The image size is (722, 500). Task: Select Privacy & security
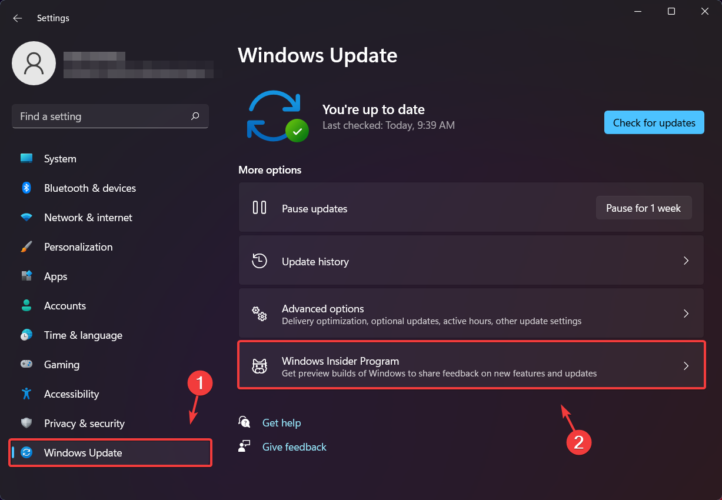111,423
